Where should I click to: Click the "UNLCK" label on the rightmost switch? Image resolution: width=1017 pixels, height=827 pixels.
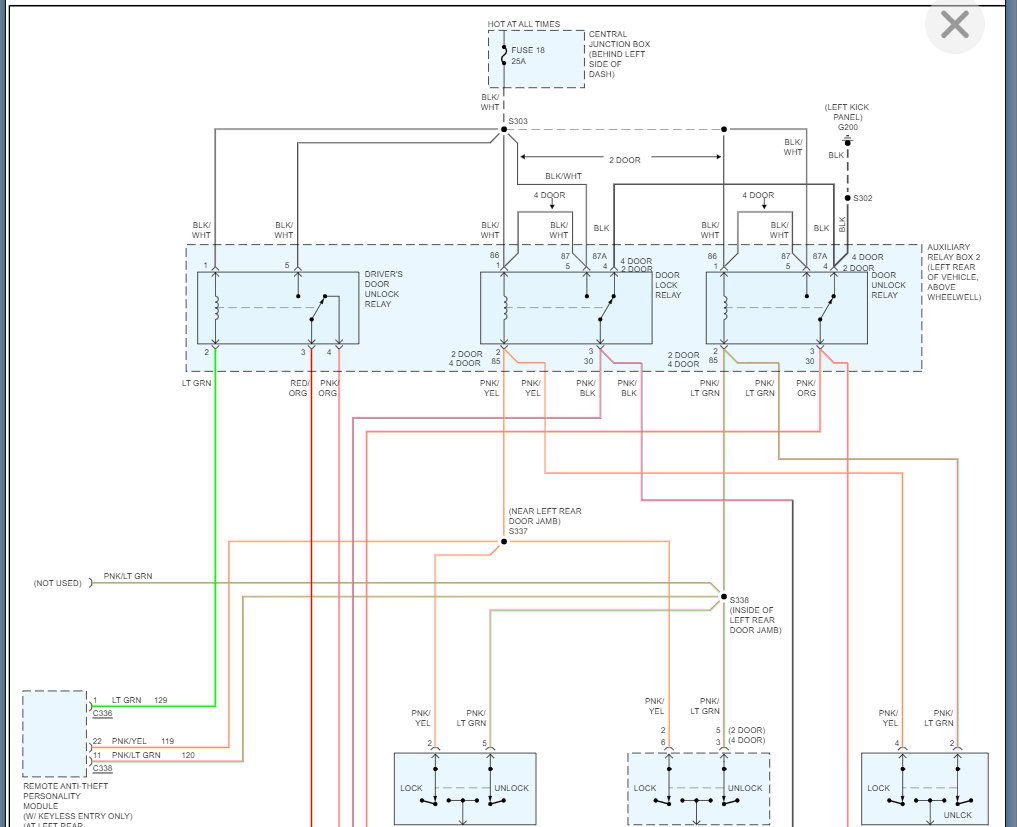[957, 815]
